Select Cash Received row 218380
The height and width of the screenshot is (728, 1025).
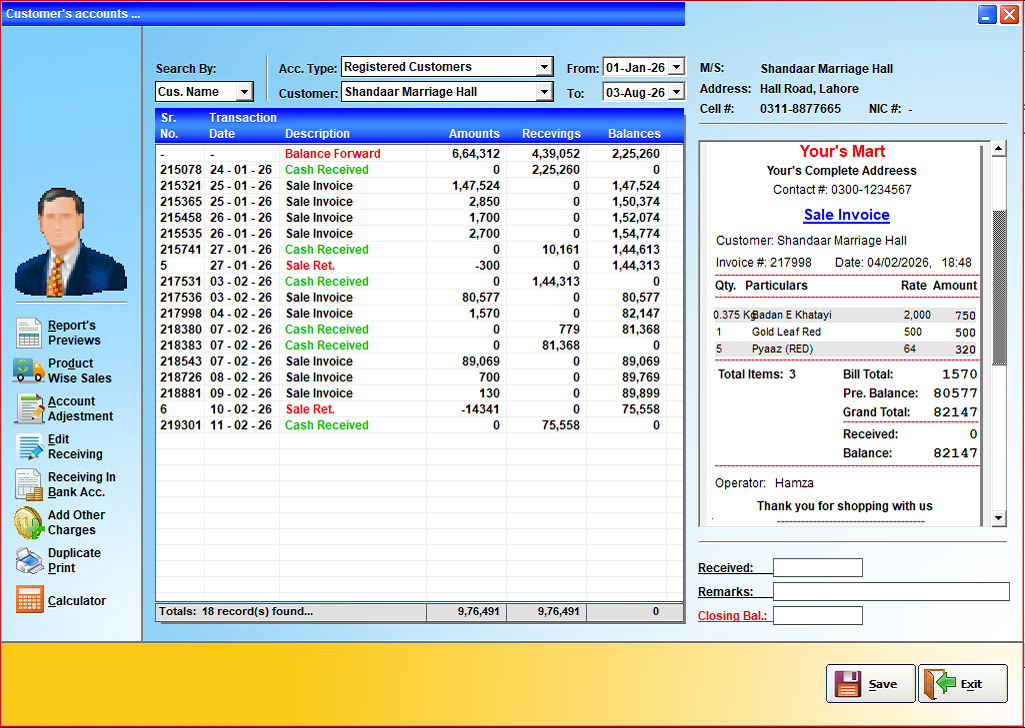click(419, 329)
